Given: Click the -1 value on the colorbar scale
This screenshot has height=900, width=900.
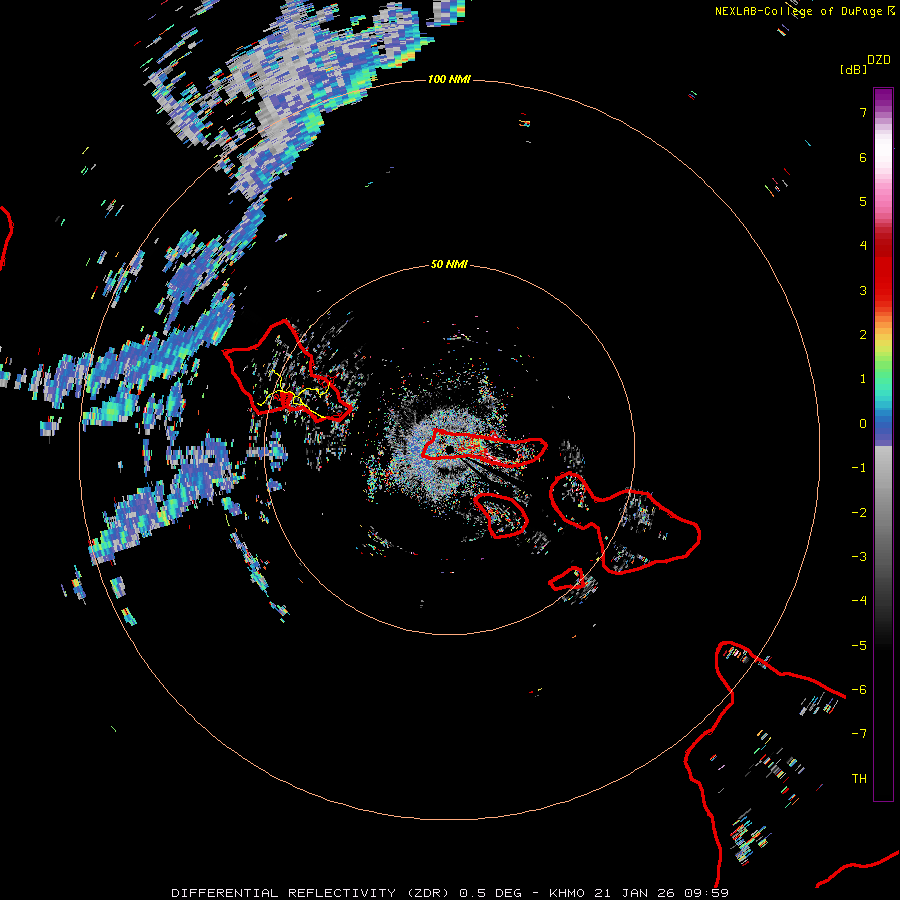Looking at the screenshot, I should [x=859, y=468].
